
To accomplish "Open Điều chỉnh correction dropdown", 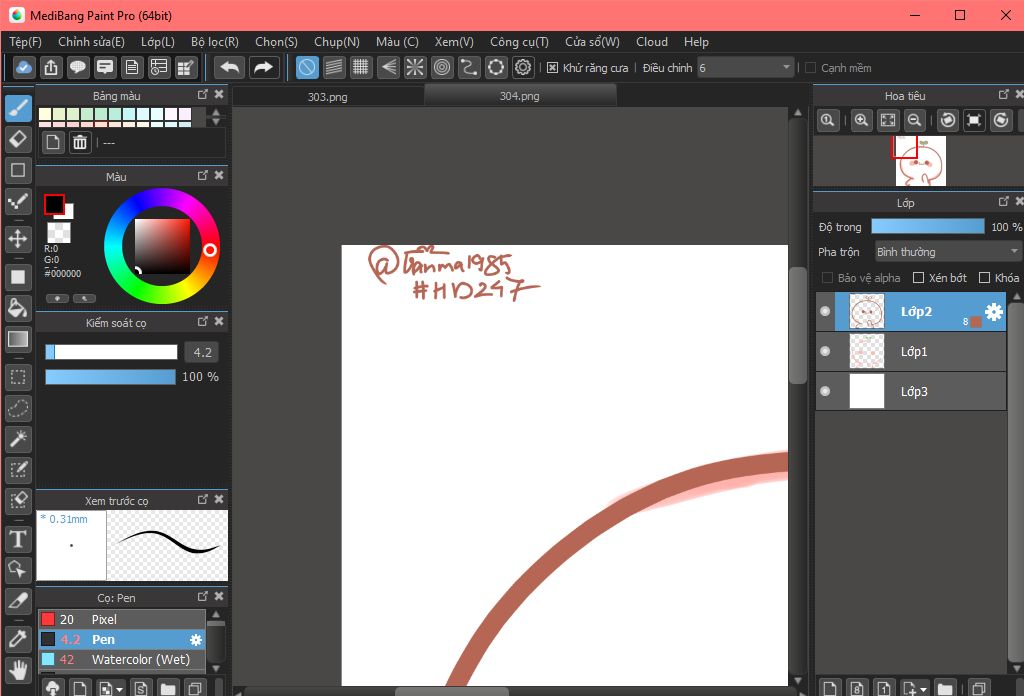I will (746, 68).
